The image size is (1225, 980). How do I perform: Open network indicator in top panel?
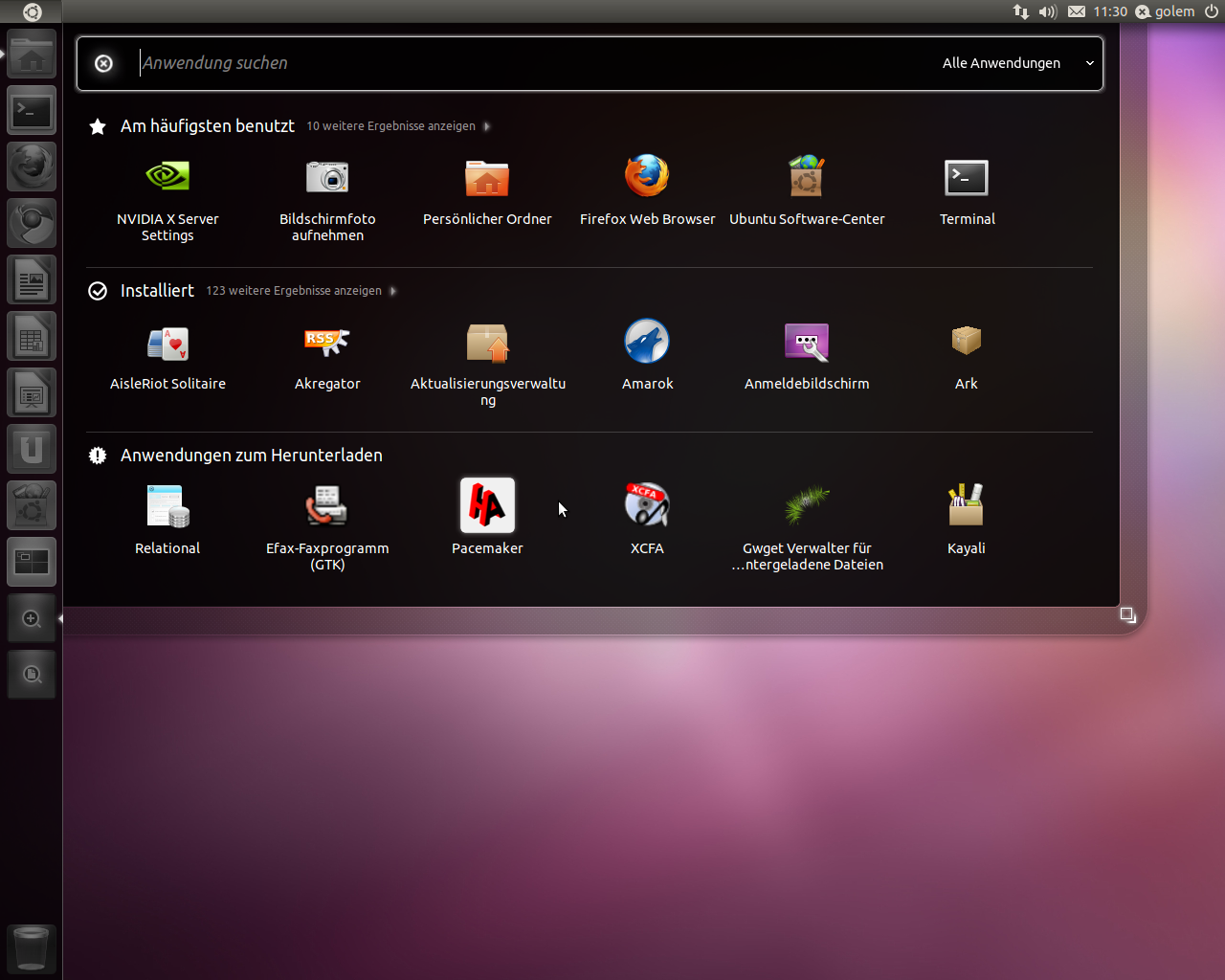(x=1021, y=11)
